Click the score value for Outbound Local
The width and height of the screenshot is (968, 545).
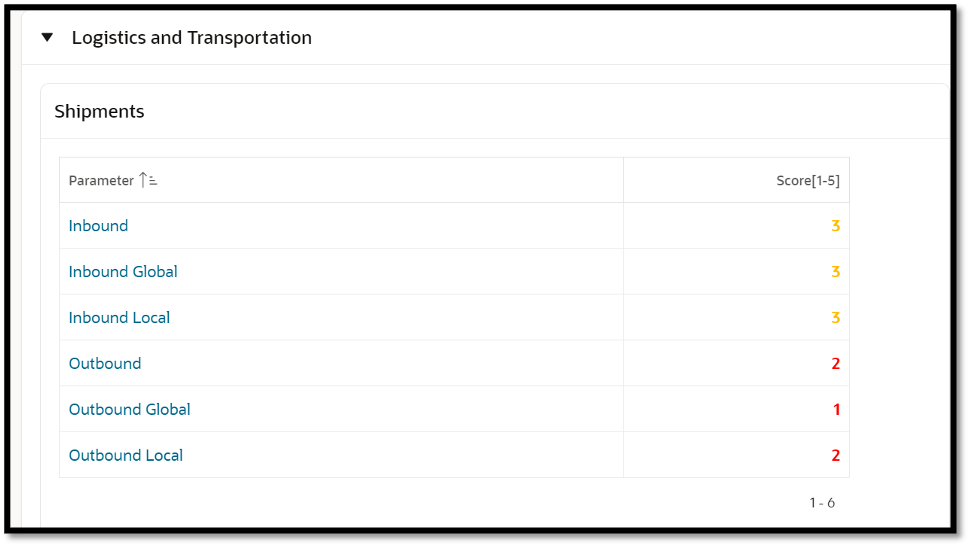coord(835,456)
